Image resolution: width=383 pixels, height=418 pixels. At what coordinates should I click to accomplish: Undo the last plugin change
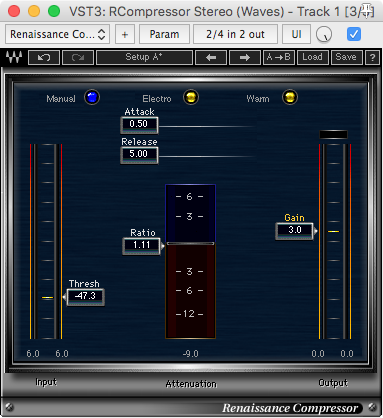(x=44, y=58)
